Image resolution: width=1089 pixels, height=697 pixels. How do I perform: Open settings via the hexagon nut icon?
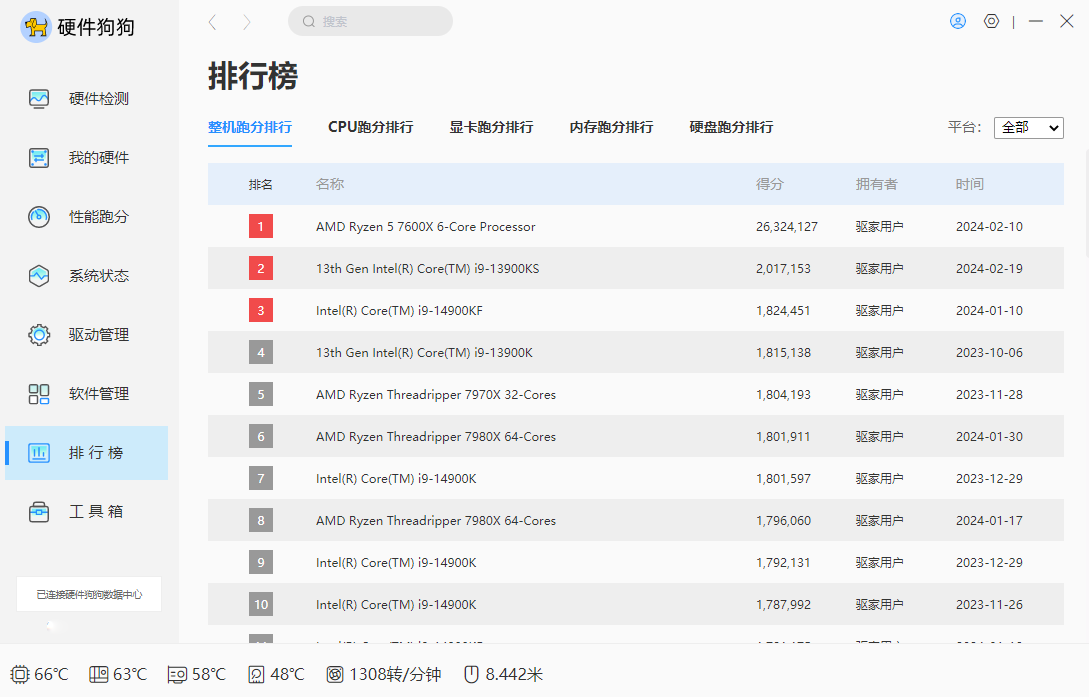click(x=991, y=21)
